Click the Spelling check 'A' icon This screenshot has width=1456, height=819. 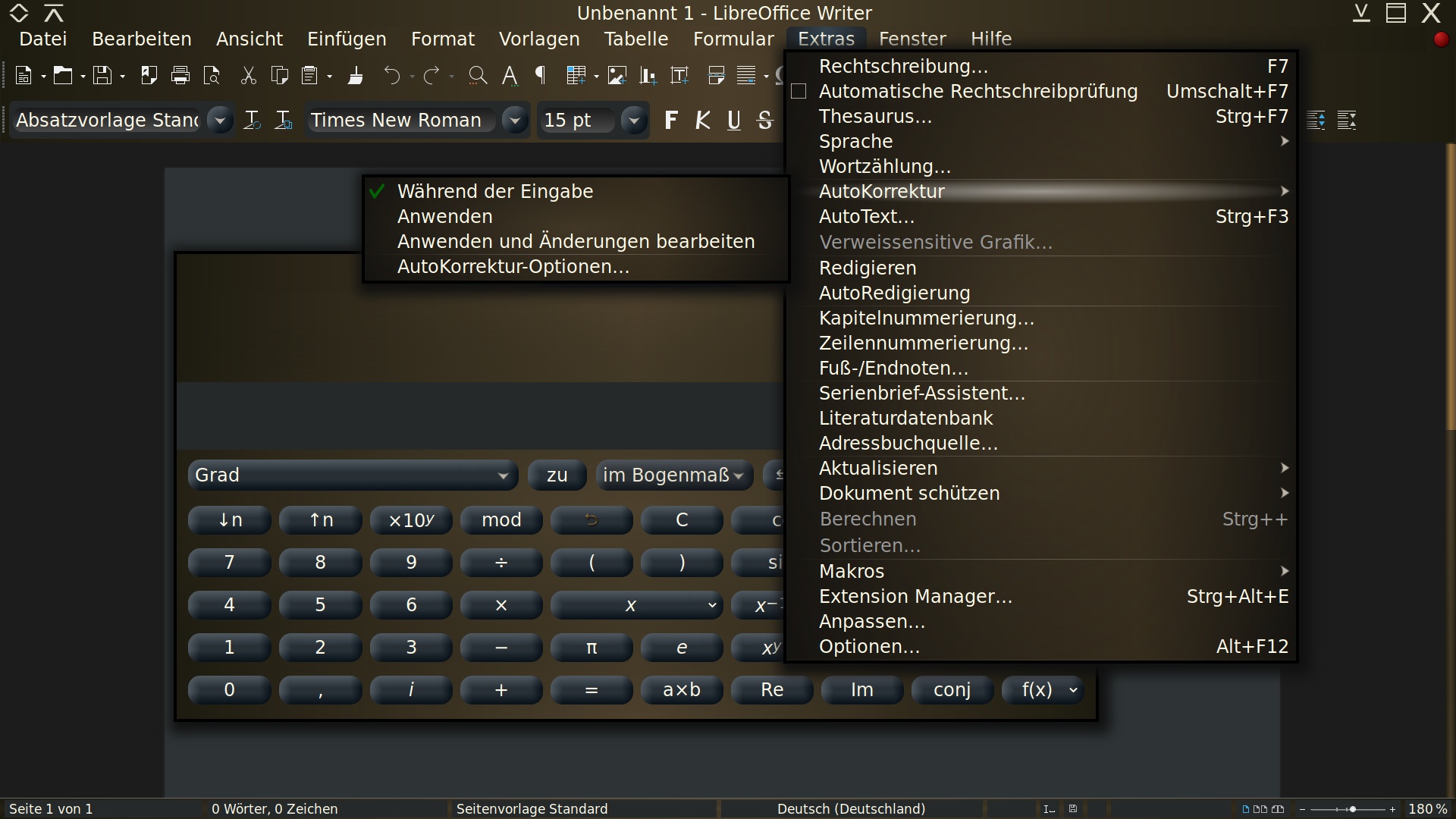point(510,75)
